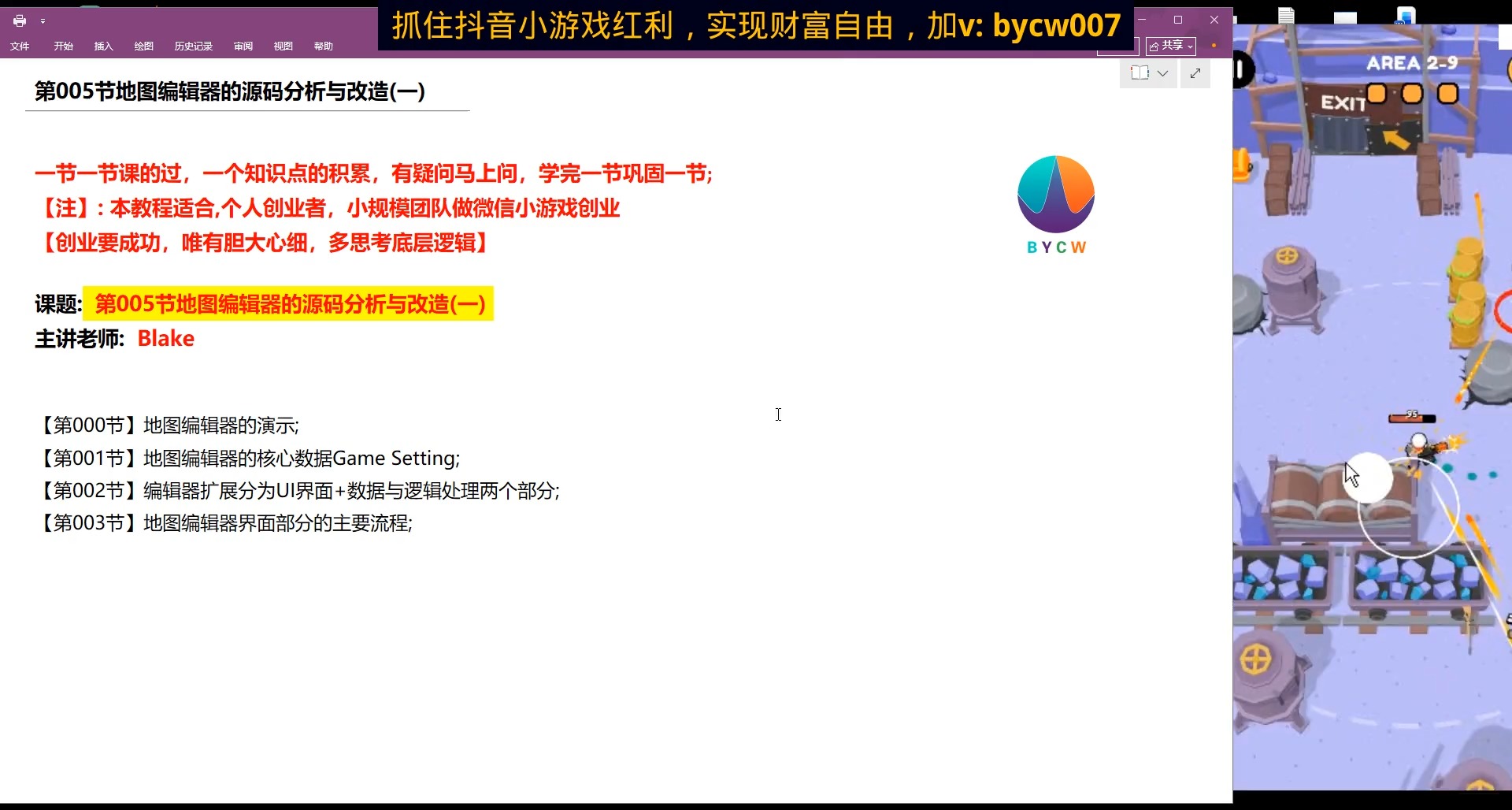Viewport: 1512px width, 810px height.
Task: Open the 历史记录 ribbon tab
Action: coord(193,46)
